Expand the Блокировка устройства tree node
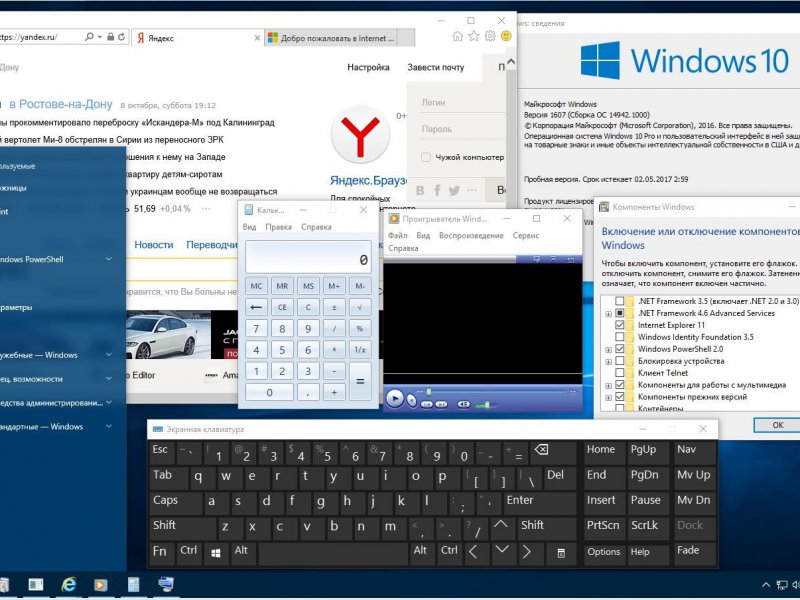The image size is (800, 600). (x=608, y=362)
